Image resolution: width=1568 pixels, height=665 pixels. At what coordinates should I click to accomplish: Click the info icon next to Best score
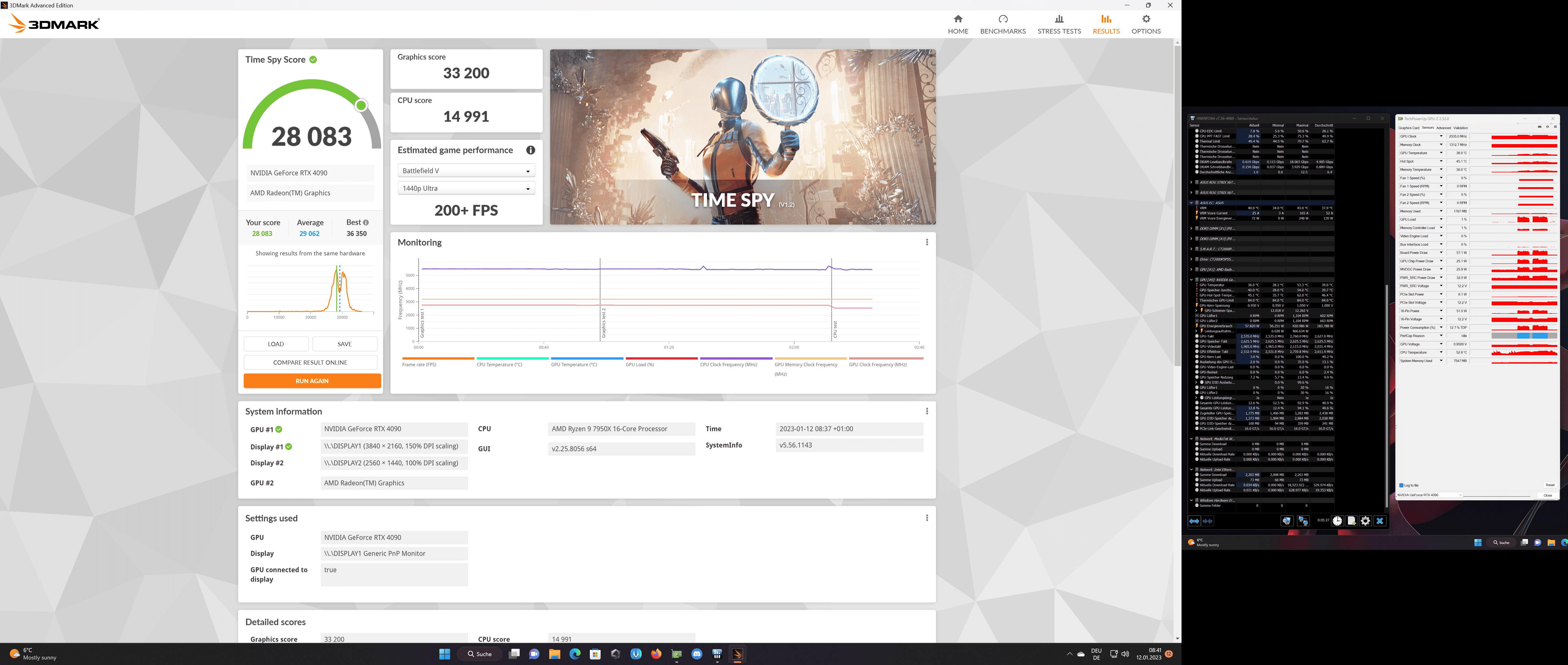[365, 222]
